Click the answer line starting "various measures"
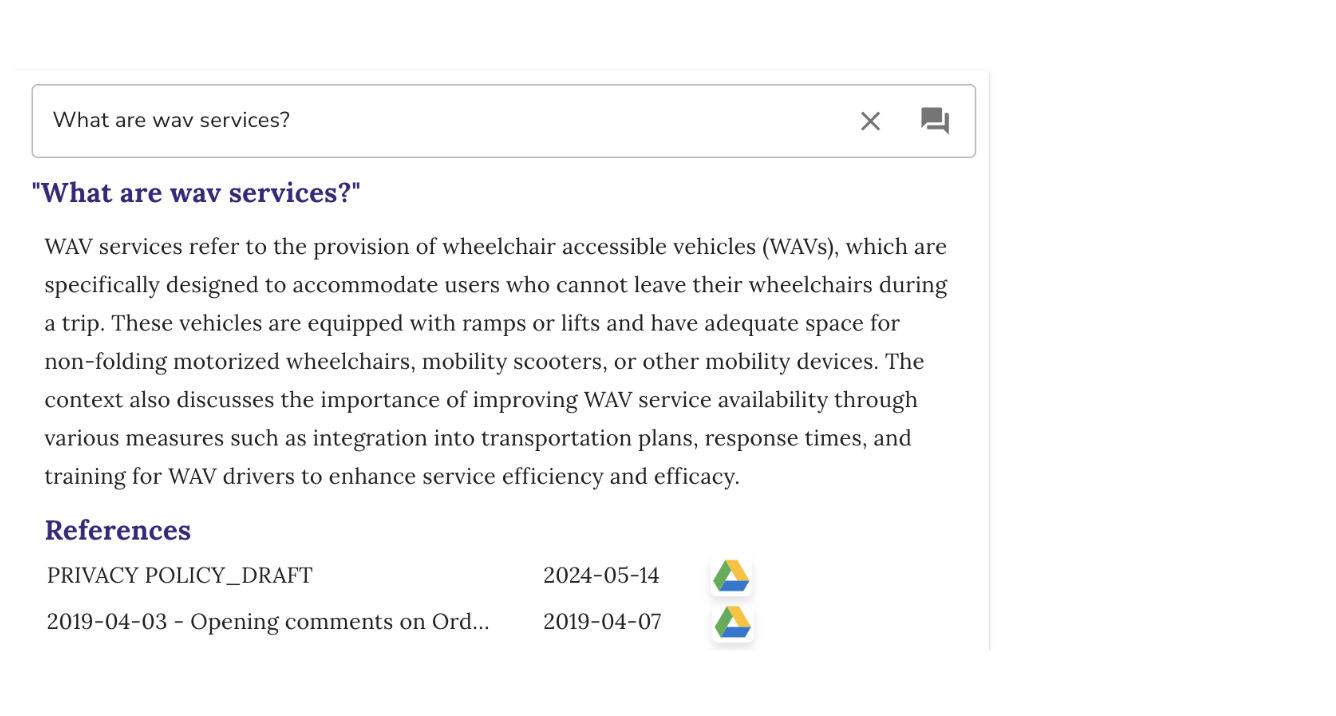Viewport: 1336px width, 716px height. (x=477, y=438)
